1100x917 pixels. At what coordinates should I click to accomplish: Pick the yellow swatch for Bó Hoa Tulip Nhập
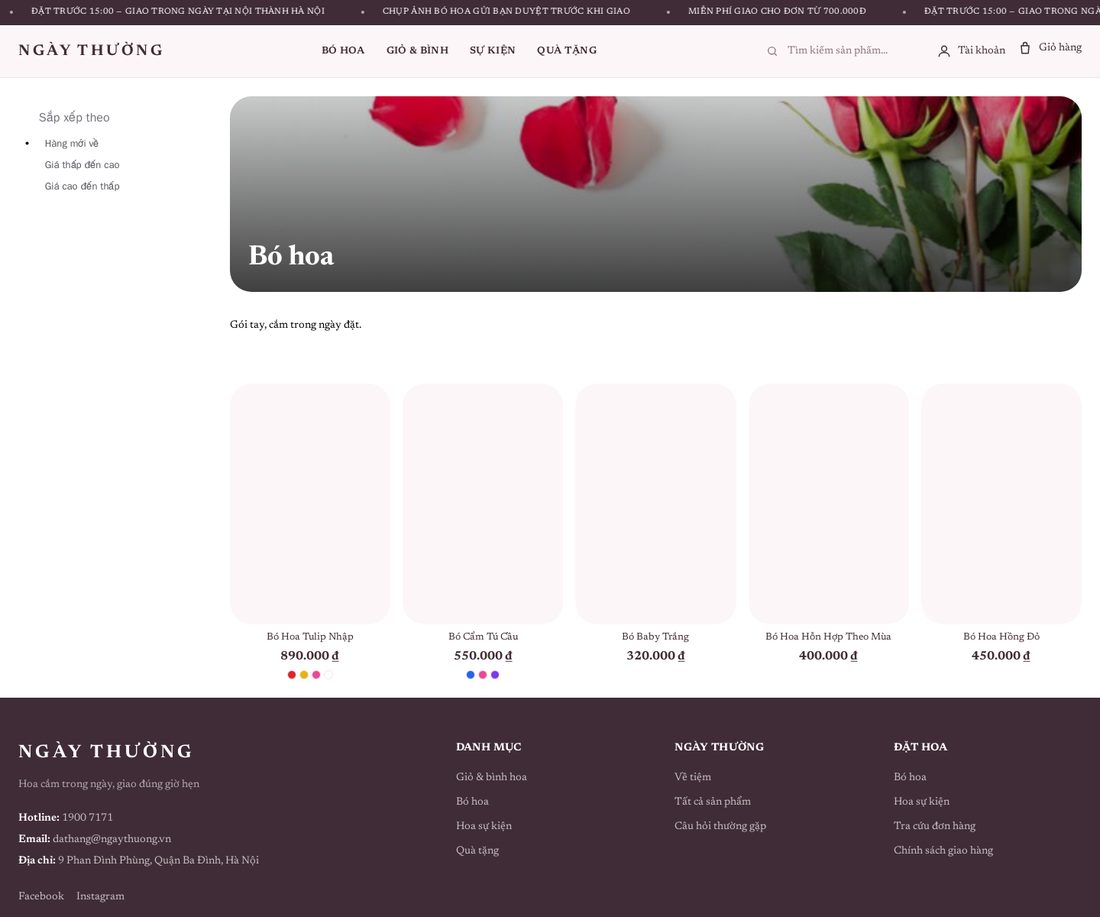[304, 675]
